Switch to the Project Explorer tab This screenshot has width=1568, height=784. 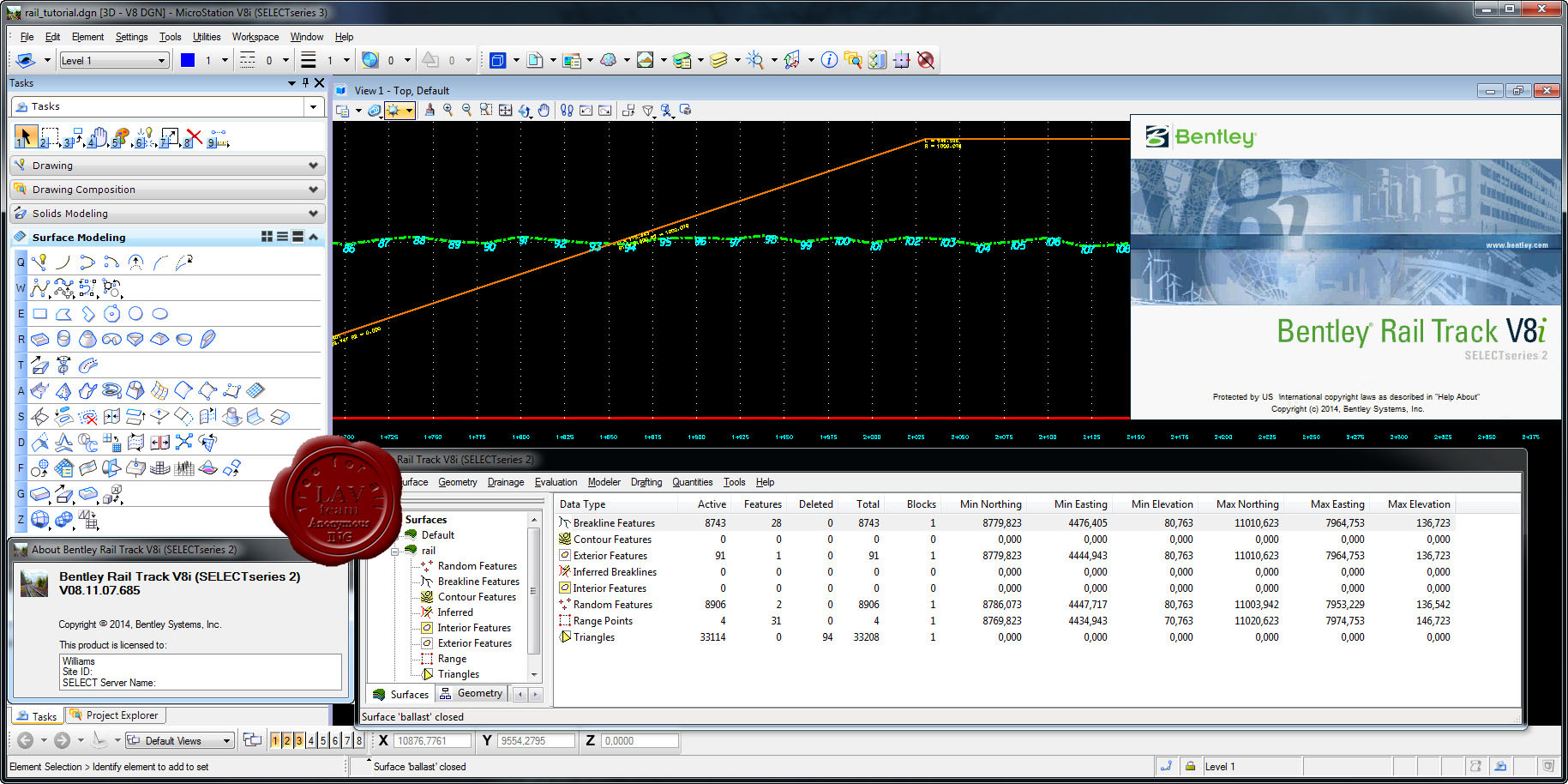coord(116,715)
